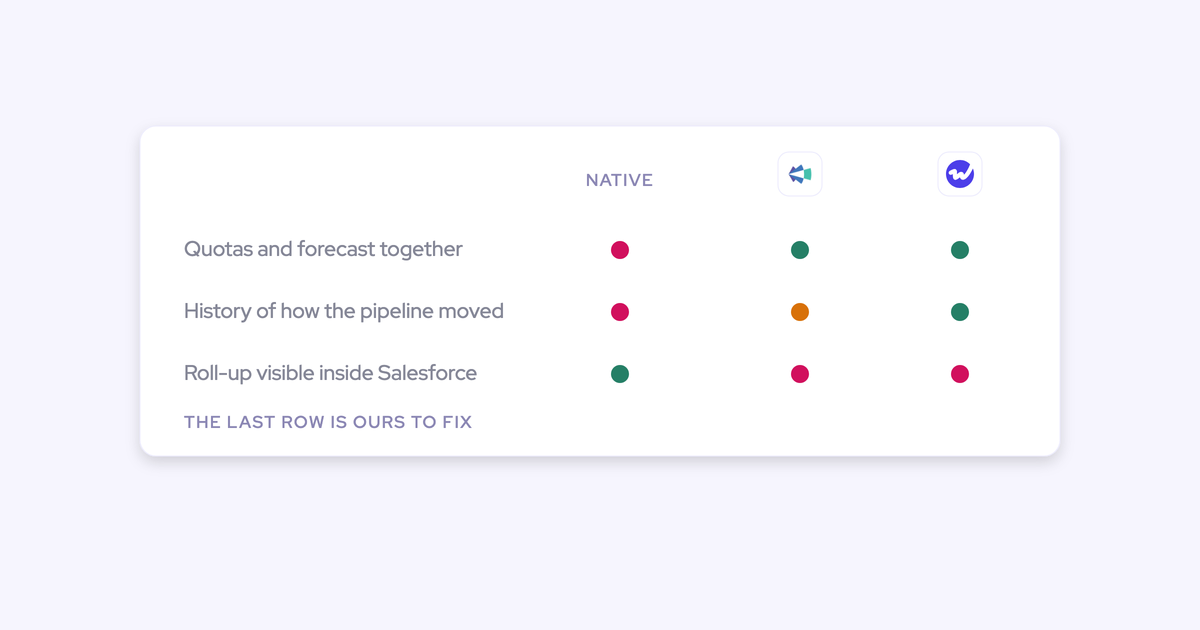This screenshot has width=1200, height=630.
Task: Click the green dot under blue arrow logo, quotas row
Action: (800, 250)
